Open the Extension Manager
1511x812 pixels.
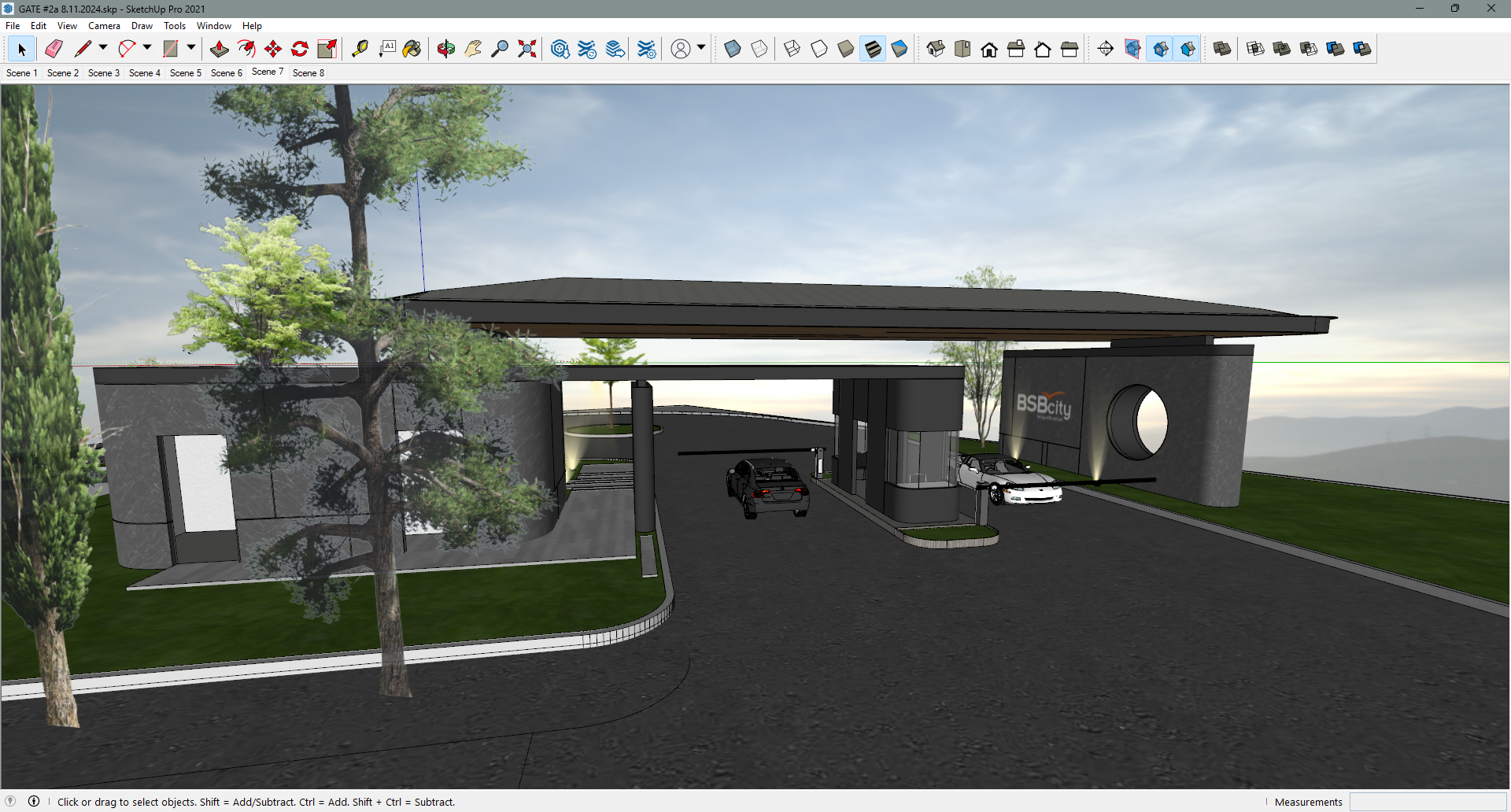647,49
